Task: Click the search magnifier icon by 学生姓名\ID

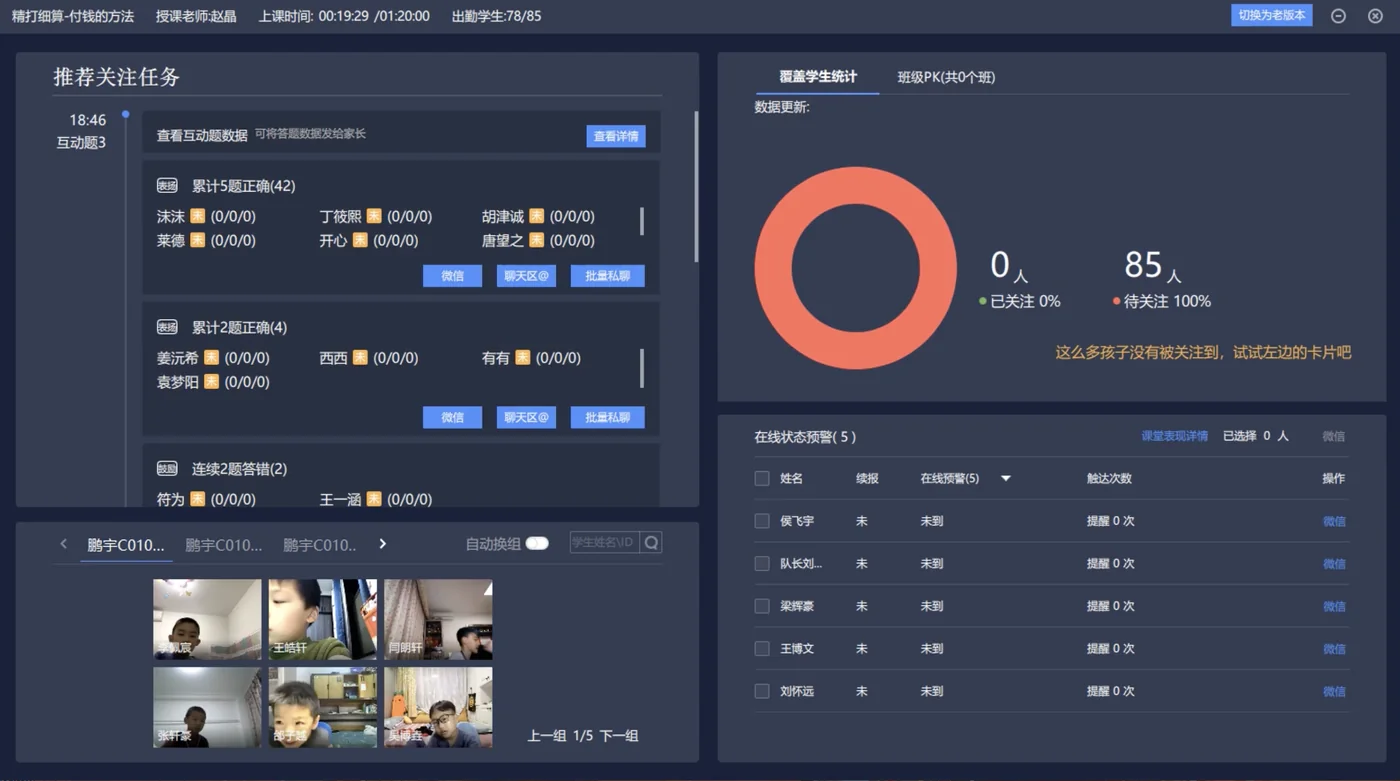Action: (x=651, y=543)
